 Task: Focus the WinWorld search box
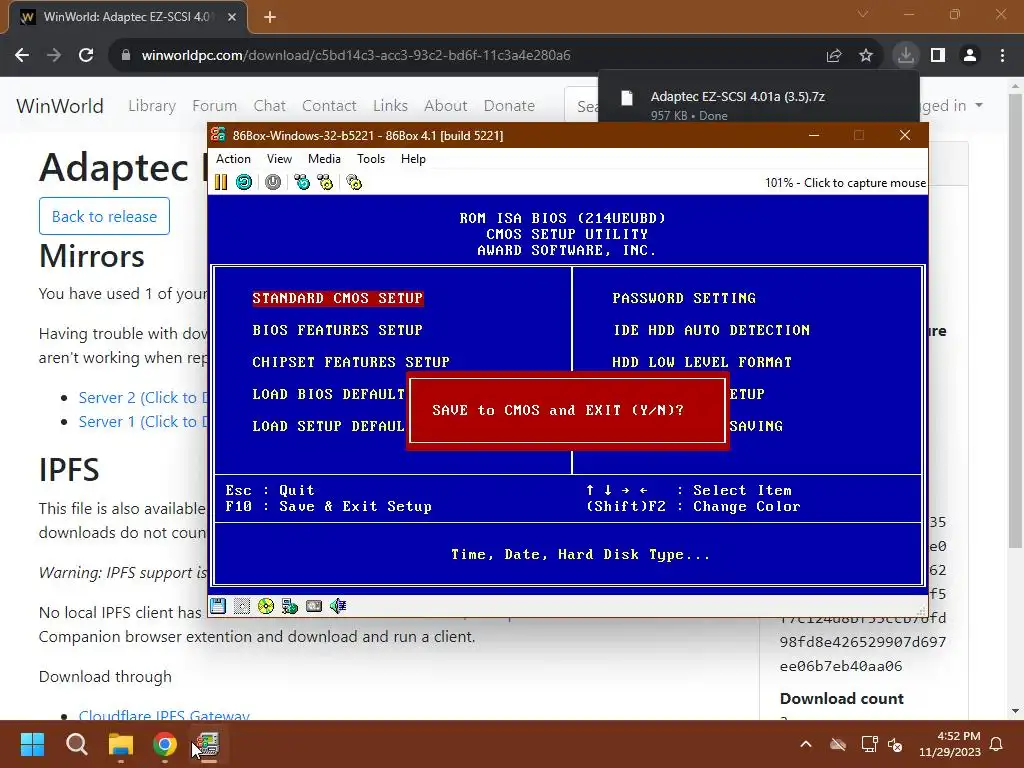(582, 105)
